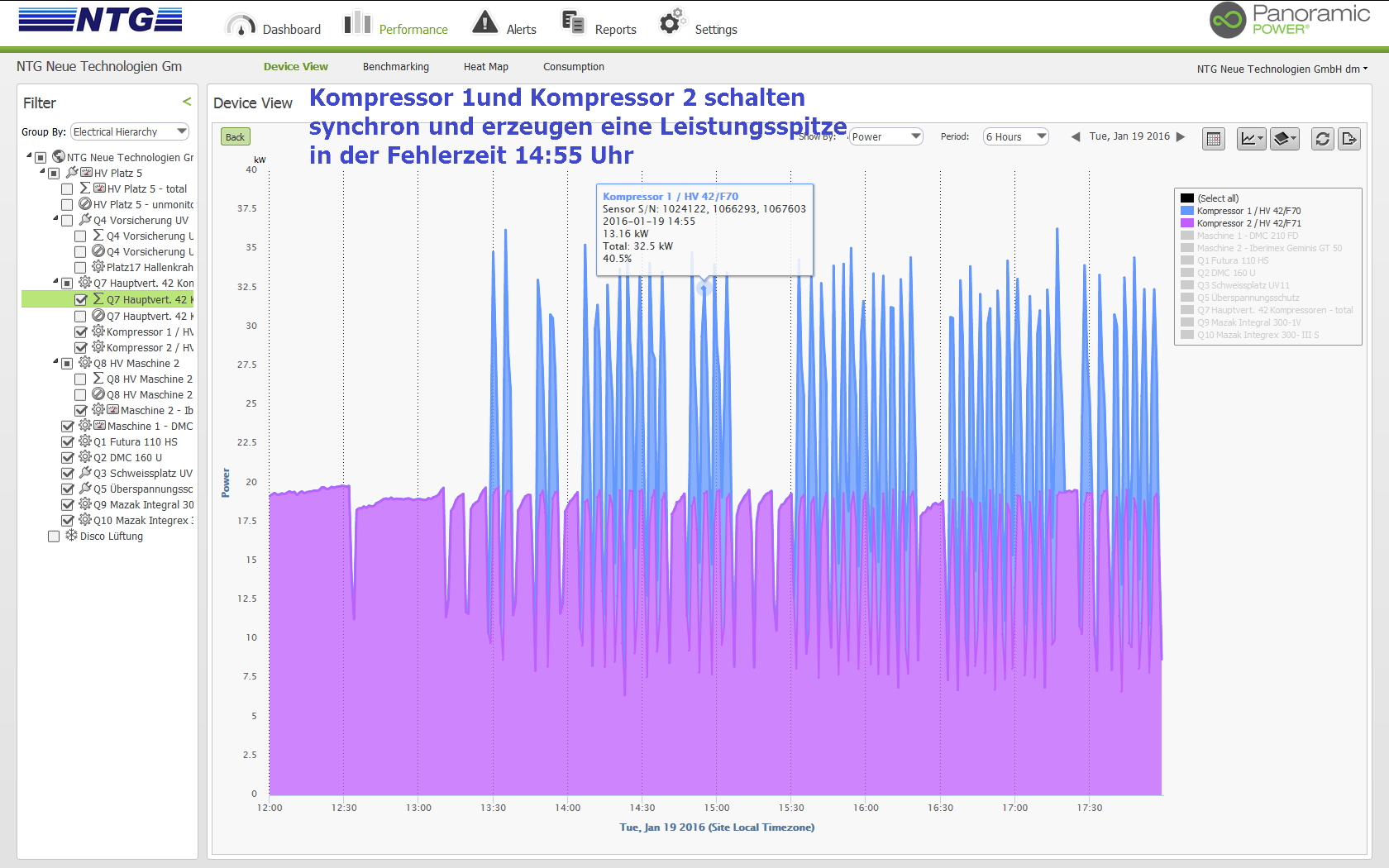Open the NTG Neue Technologien GmbH account menu
This screenshot has width=1389, height=868.
tap(1282, 69)
